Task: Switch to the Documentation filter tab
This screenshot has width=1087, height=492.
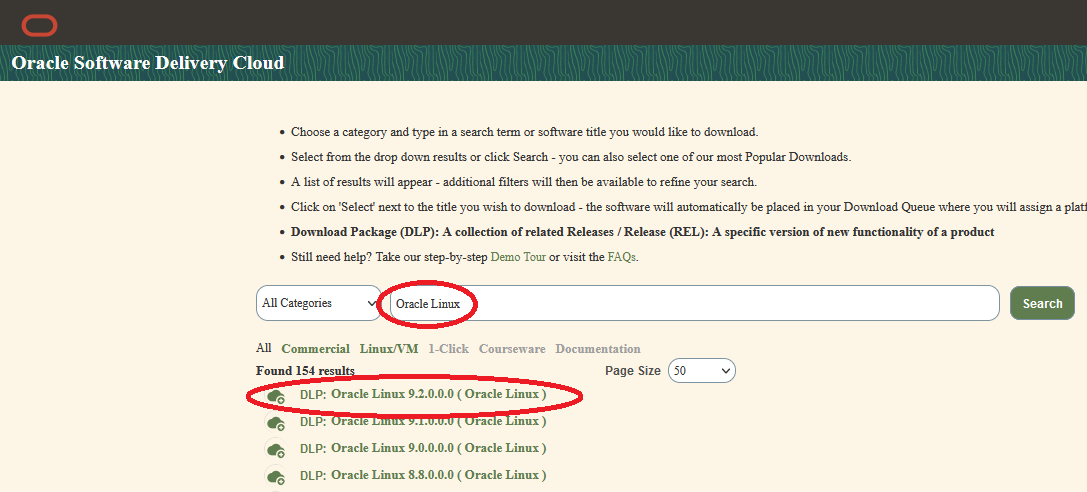Action: coord(598,349)
